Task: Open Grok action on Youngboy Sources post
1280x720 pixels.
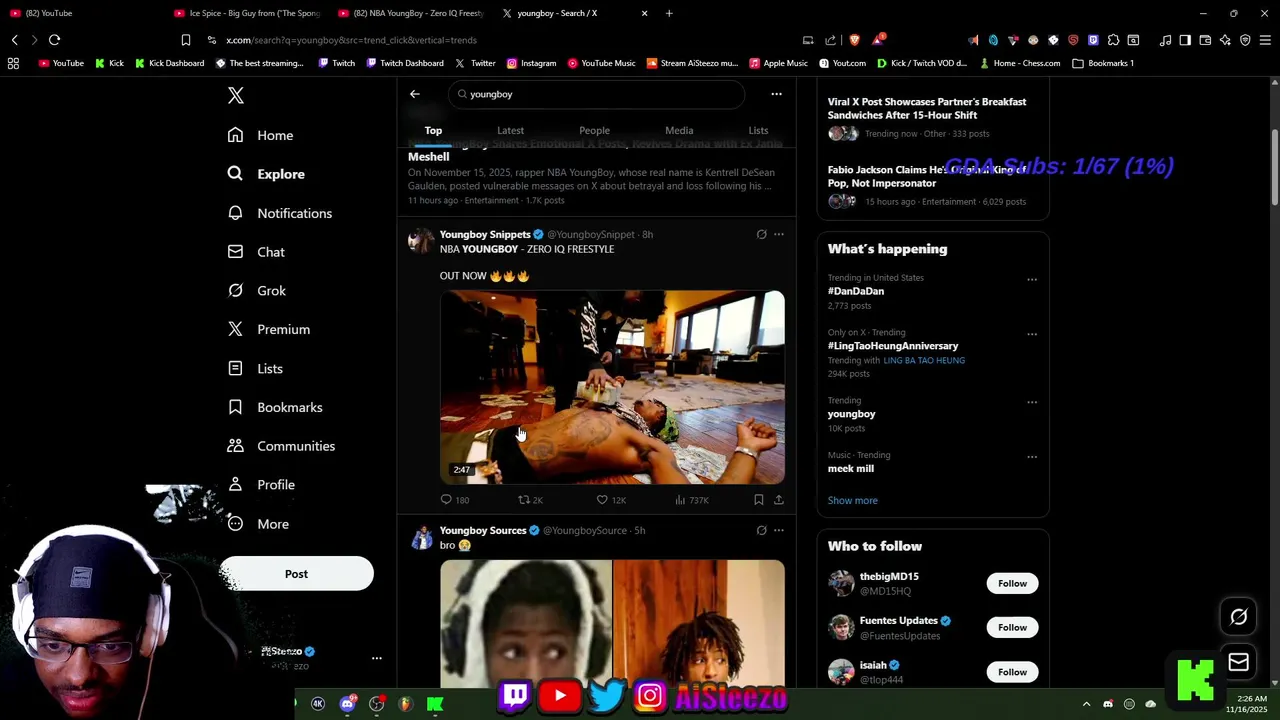Action: [x=761, y=531]
